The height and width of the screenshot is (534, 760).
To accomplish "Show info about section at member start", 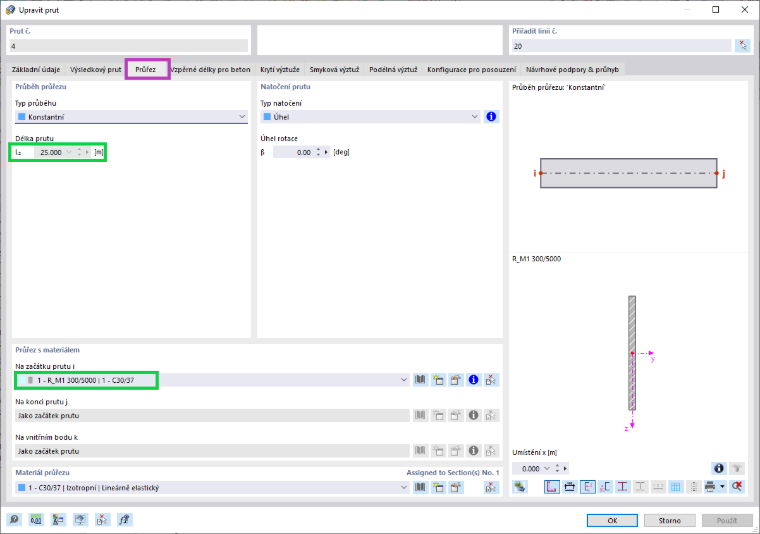I will (474, 380).
